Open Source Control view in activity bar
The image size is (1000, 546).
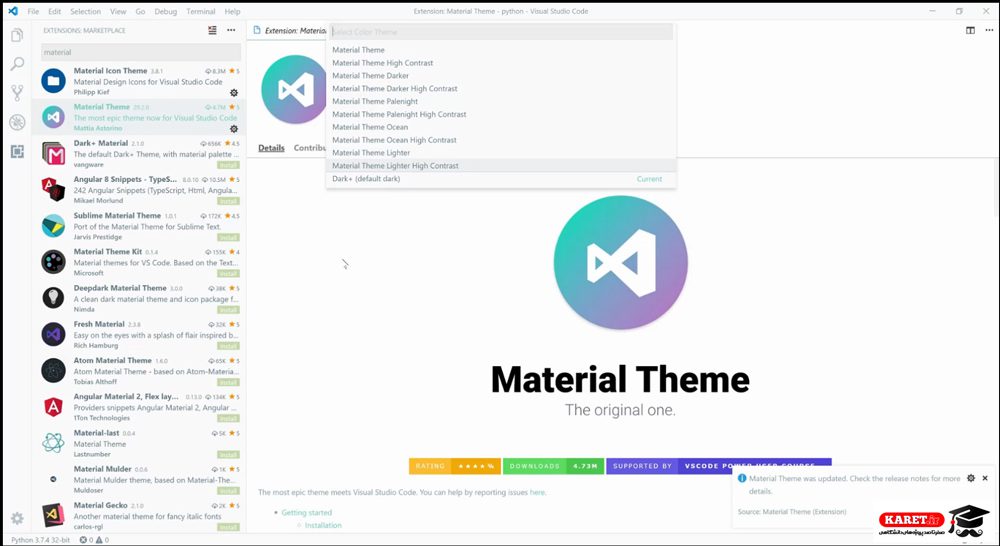[x=17, y=93]
